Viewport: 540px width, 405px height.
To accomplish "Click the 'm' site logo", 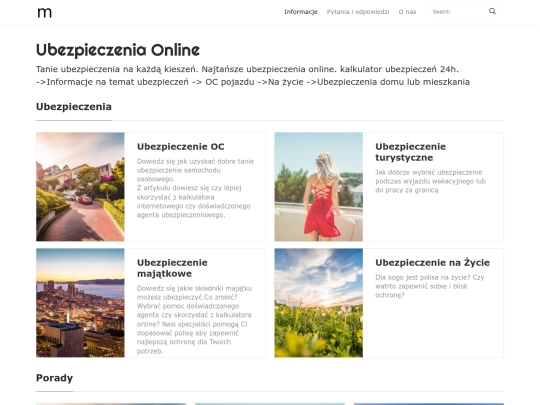I will [44, 12].
